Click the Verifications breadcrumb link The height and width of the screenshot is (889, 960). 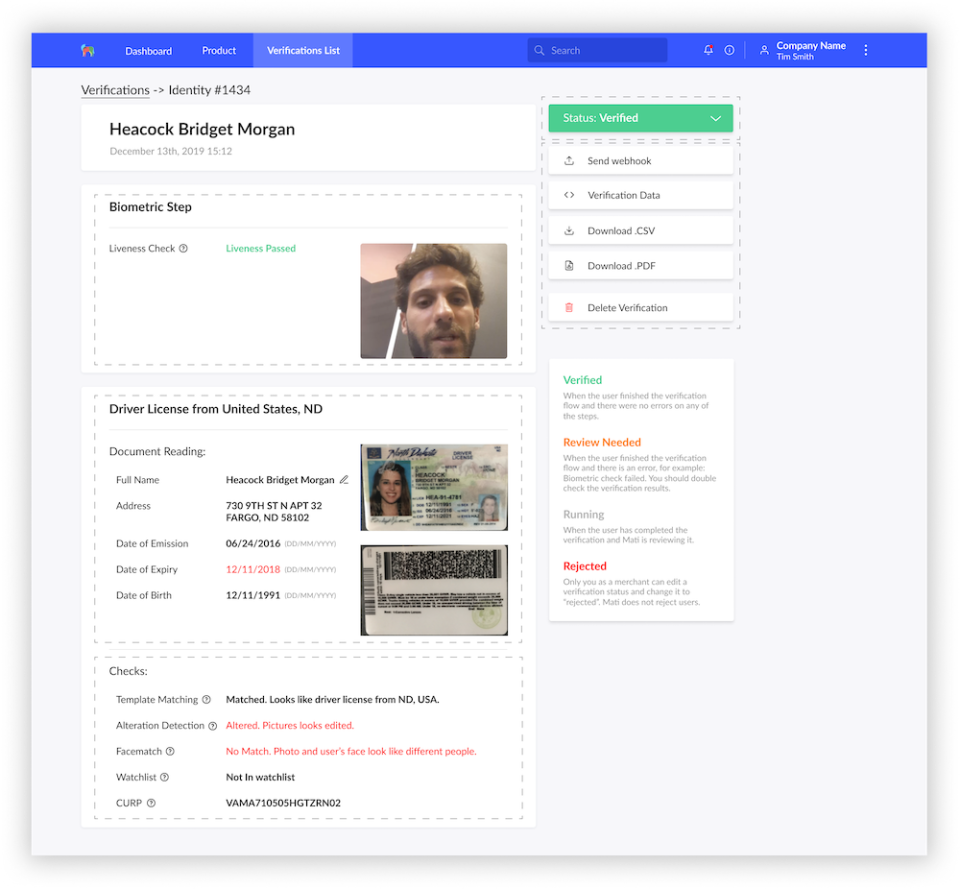pos(115,90)
